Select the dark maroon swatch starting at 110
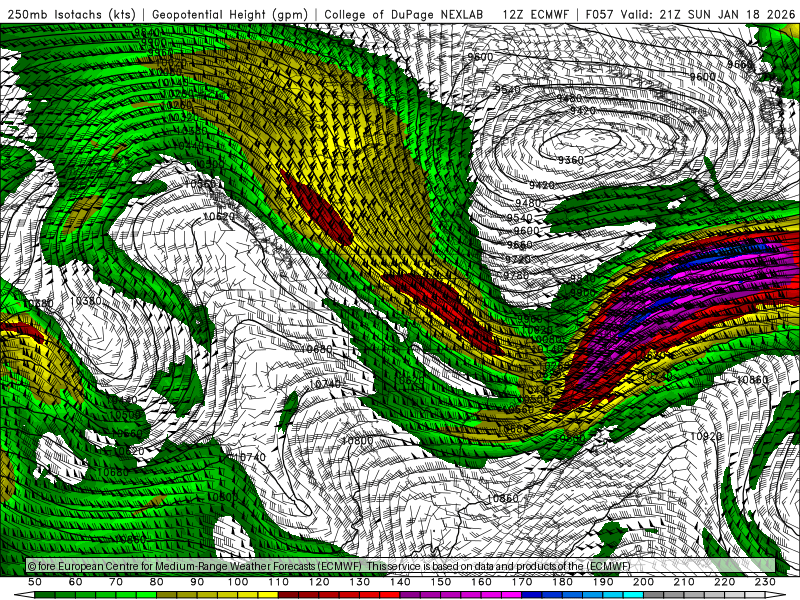800x600 pixels. [288, 595]
